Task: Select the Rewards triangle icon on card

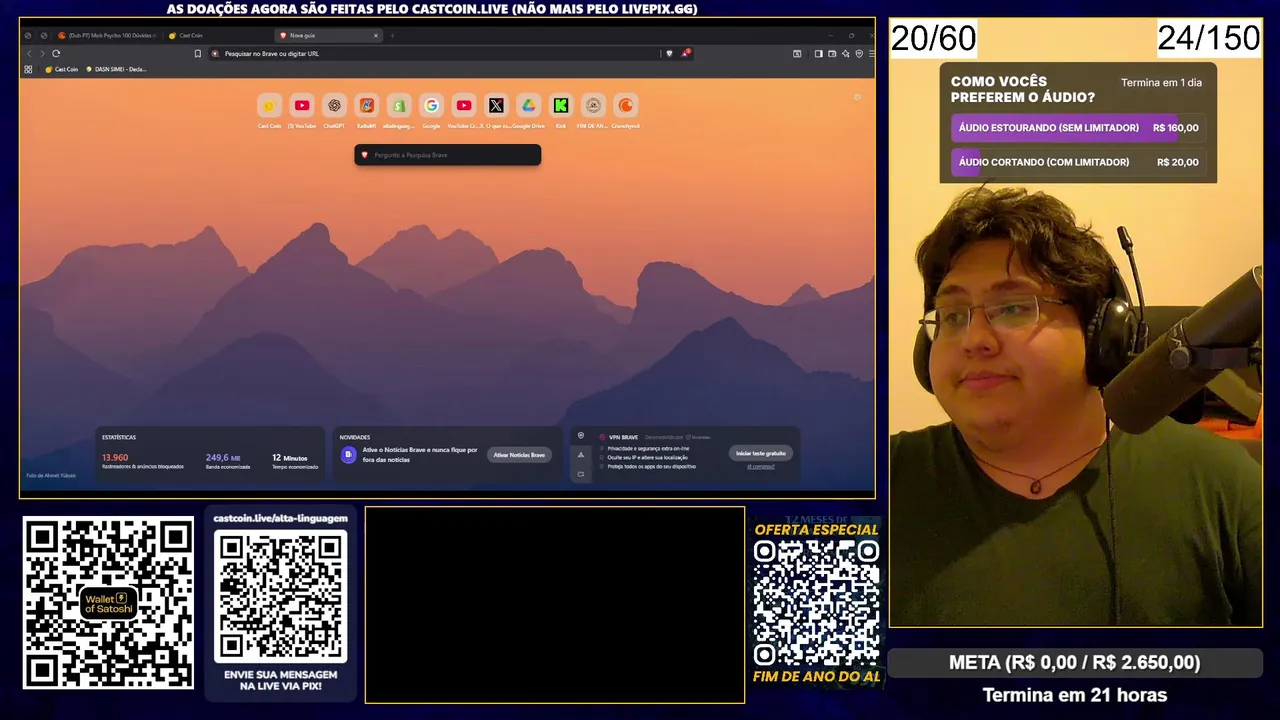Action: pyautogui.click(x=581, y=455)
